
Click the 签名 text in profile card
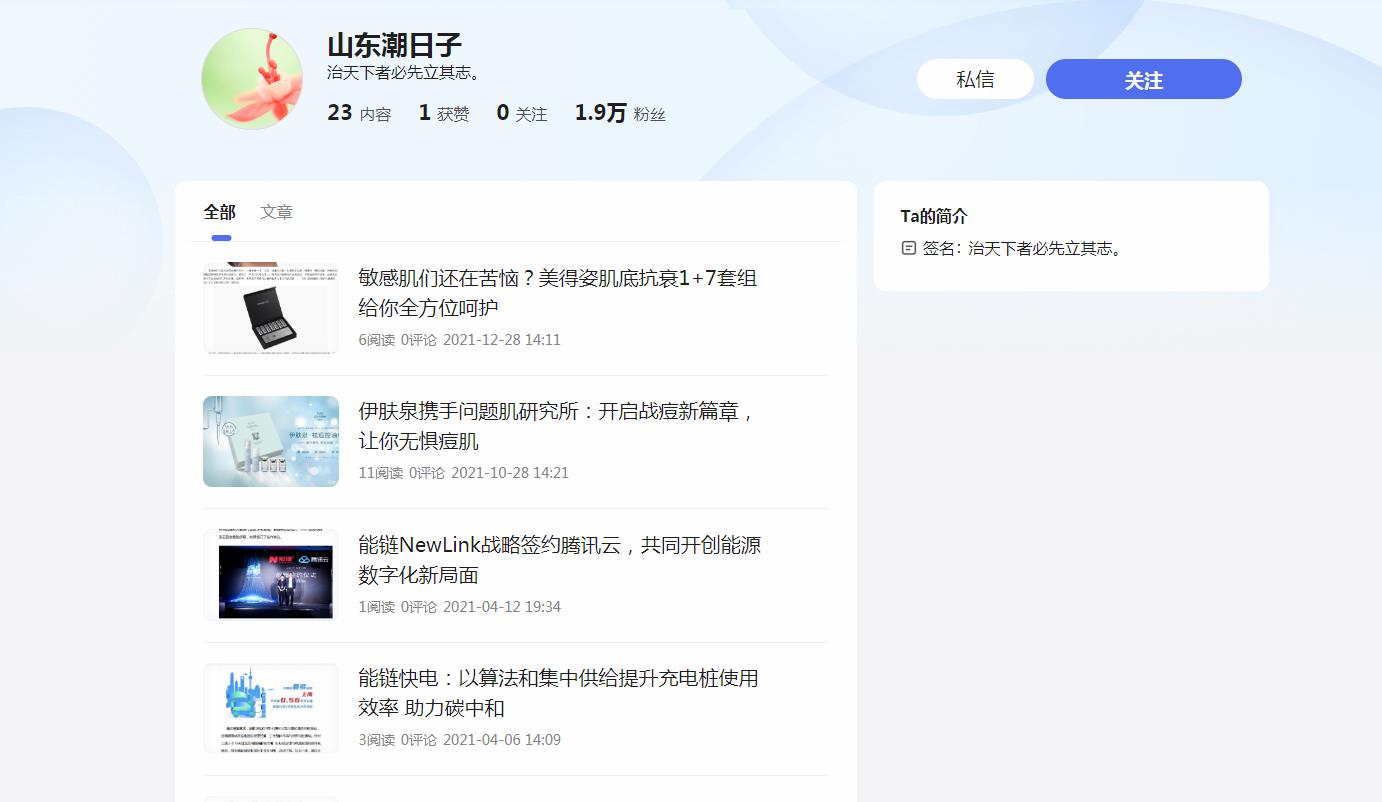[x=1022, y=248]
